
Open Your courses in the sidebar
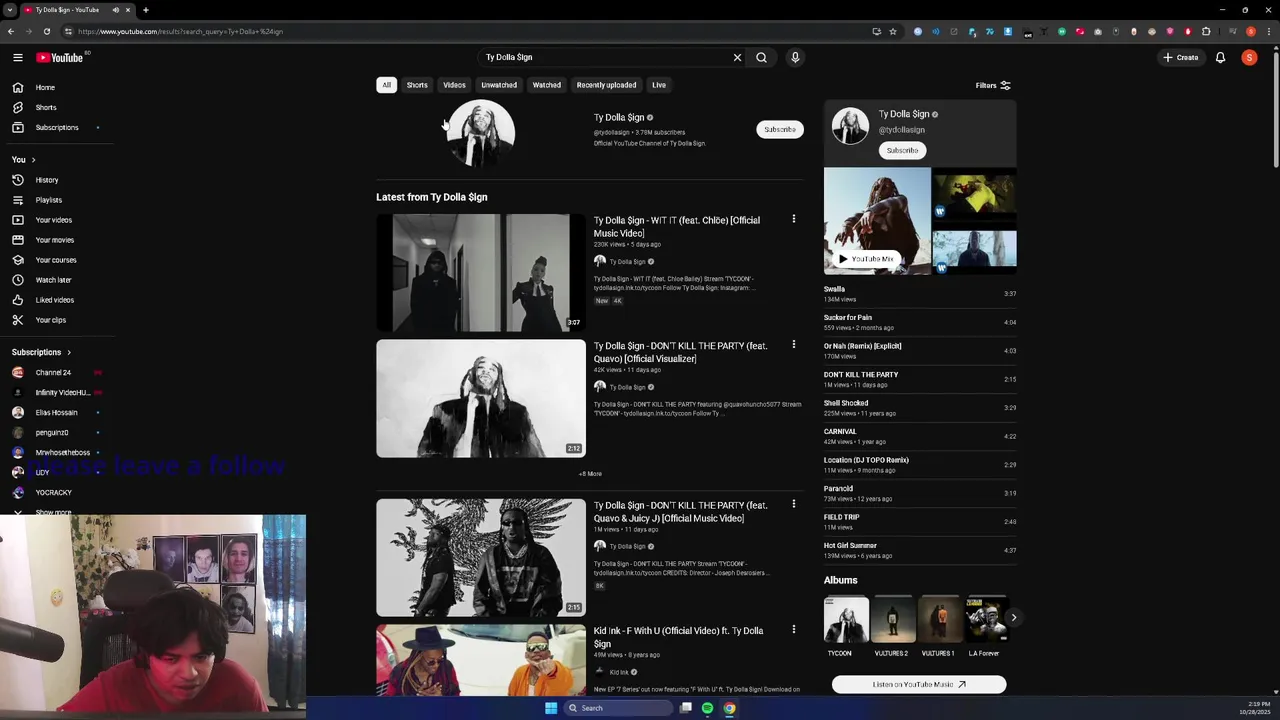pos(57,260)
